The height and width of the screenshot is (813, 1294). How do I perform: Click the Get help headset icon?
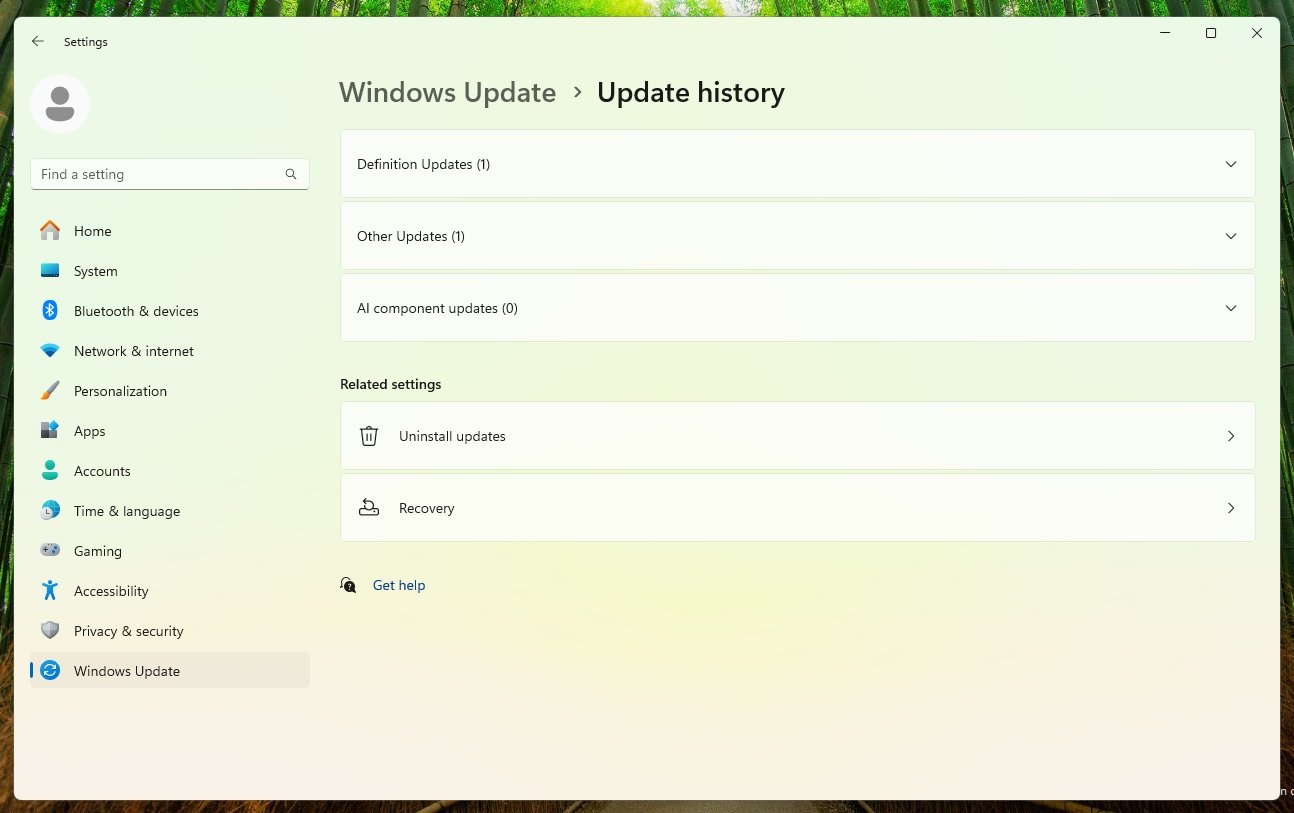pyautogui.click(x=347, y=585)
